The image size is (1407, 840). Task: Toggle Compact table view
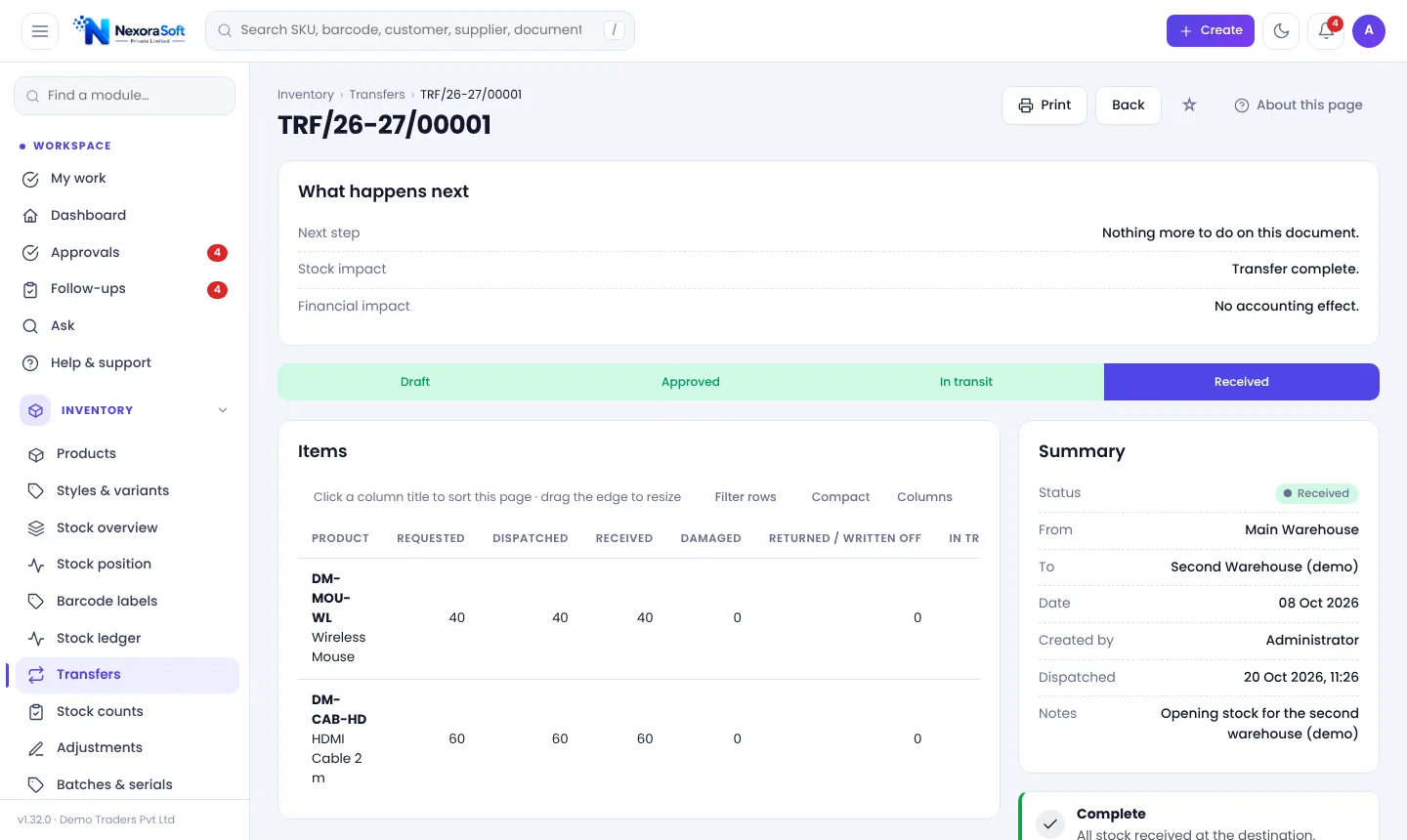coord(840,497)
